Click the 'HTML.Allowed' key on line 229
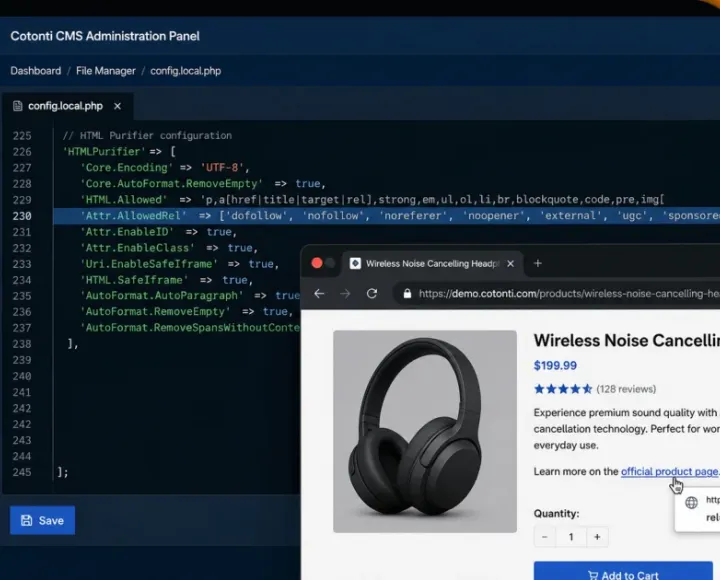This screenshot has height=580, width=720. pyautogui.click(x=124, y=200)
